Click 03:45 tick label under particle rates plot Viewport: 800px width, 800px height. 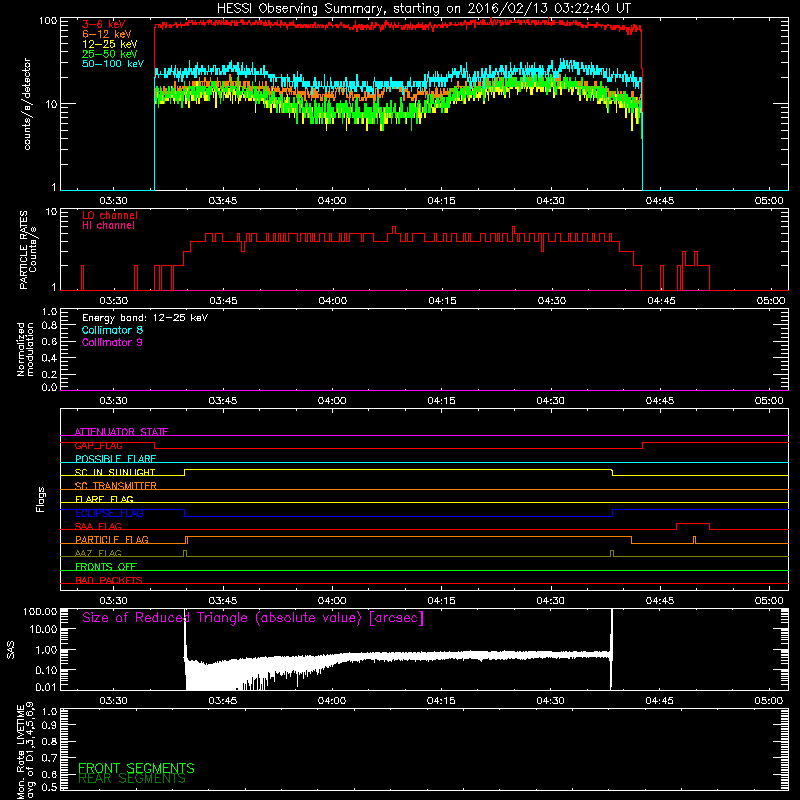click(x=223, y=301)
